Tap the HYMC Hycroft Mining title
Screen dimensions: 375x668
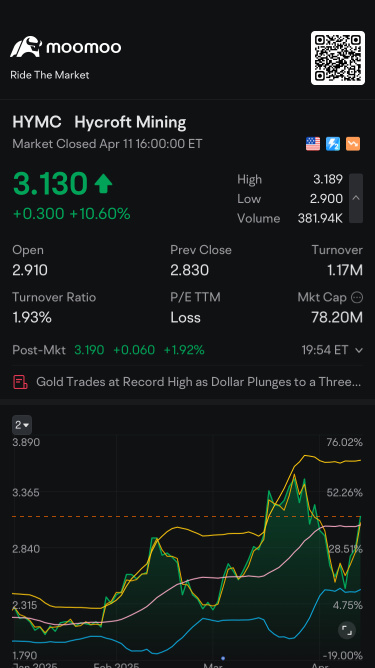(99, 123)
